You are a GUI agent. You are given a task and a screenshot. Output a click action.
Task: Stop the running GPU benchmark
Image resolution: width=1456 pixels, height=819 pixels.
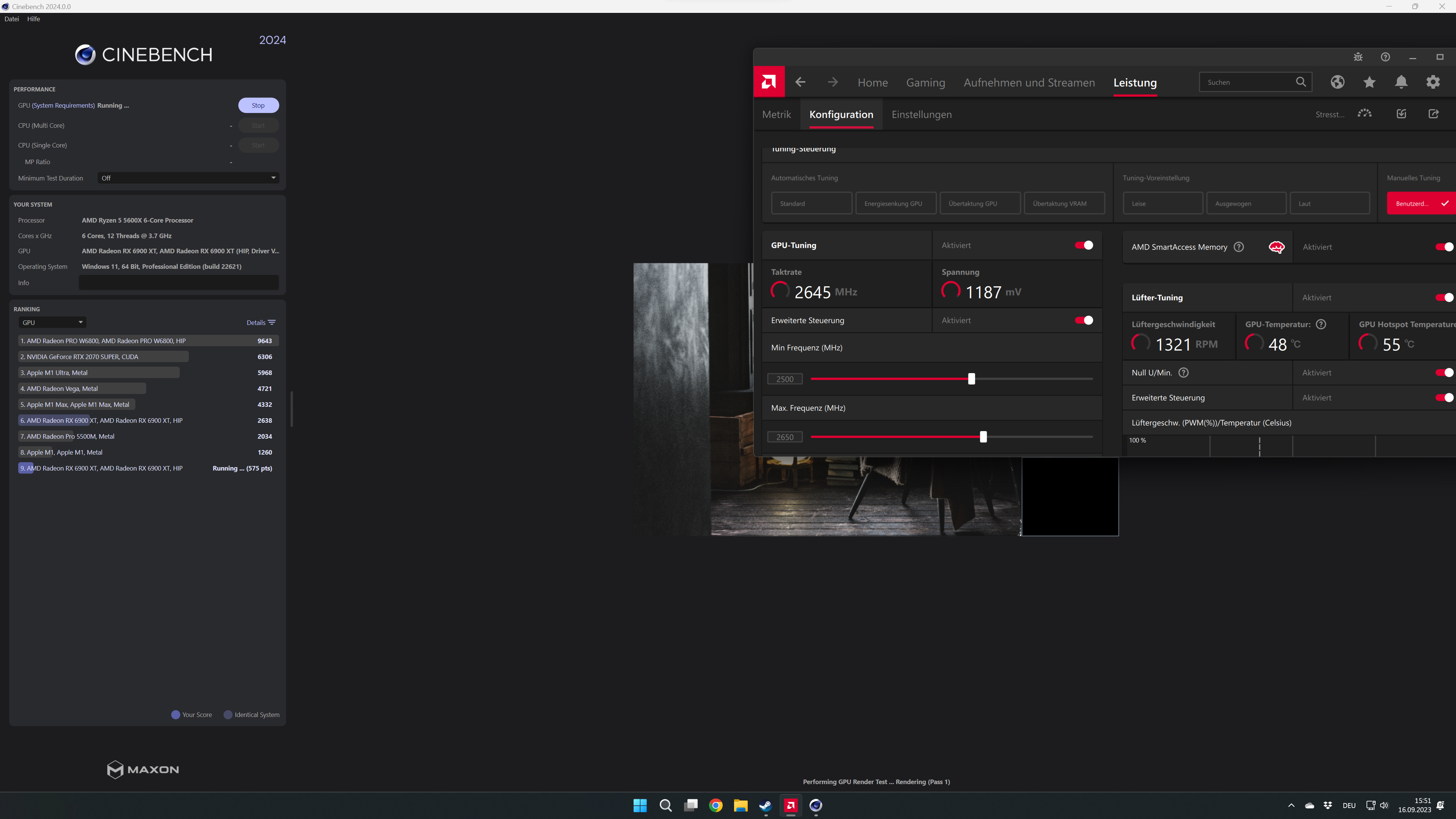[x=258, y=105]
